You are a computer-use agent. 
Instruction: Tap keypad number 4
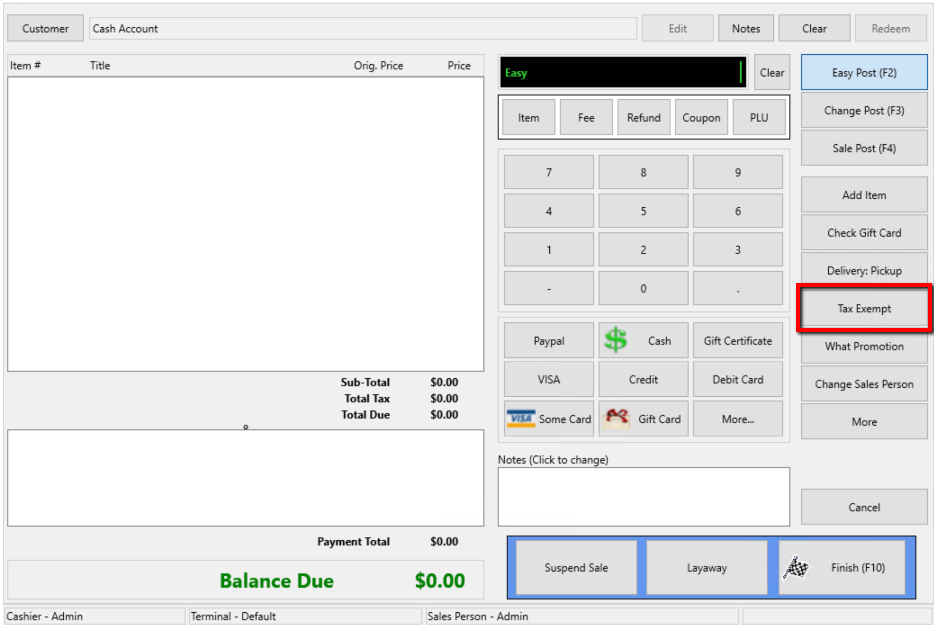tap(549, 211)
